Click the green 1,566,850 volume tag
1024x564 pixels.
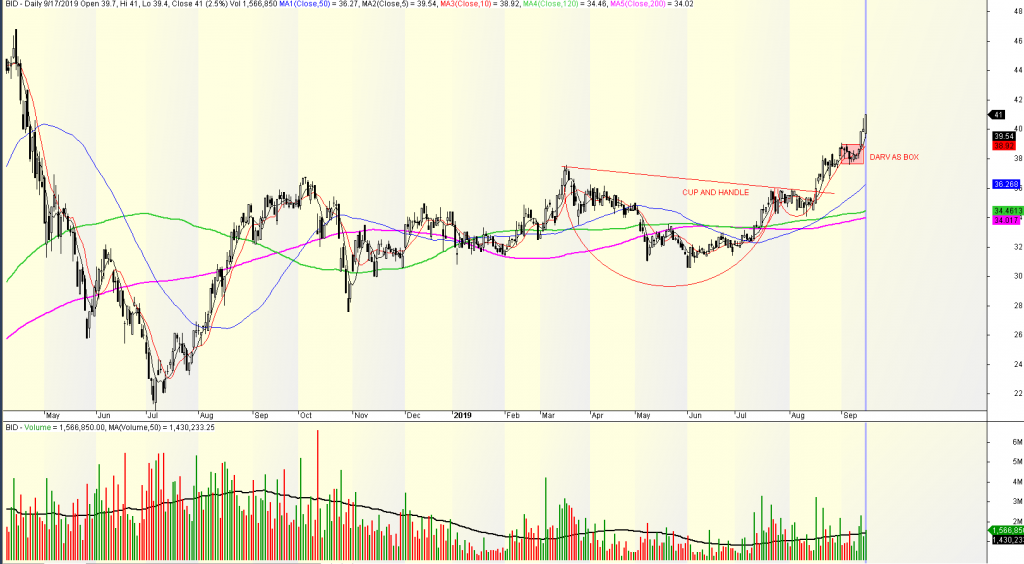click(x=1004, y=530)
